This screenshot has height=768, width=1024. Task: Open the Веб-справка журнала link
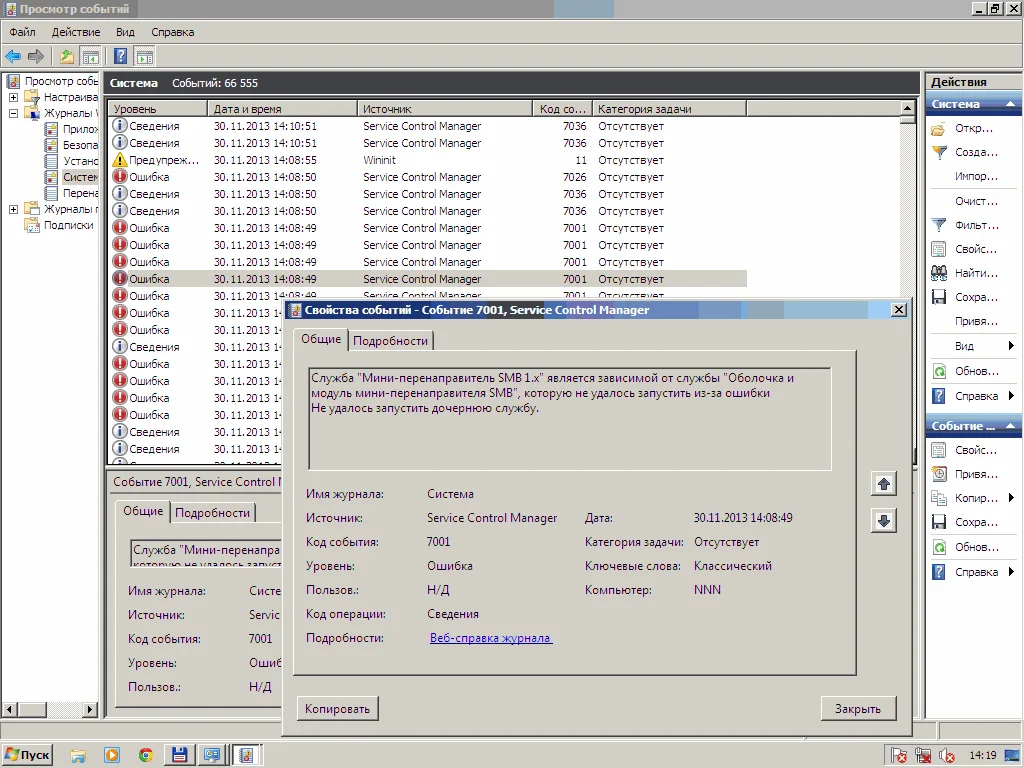point(490,638)
